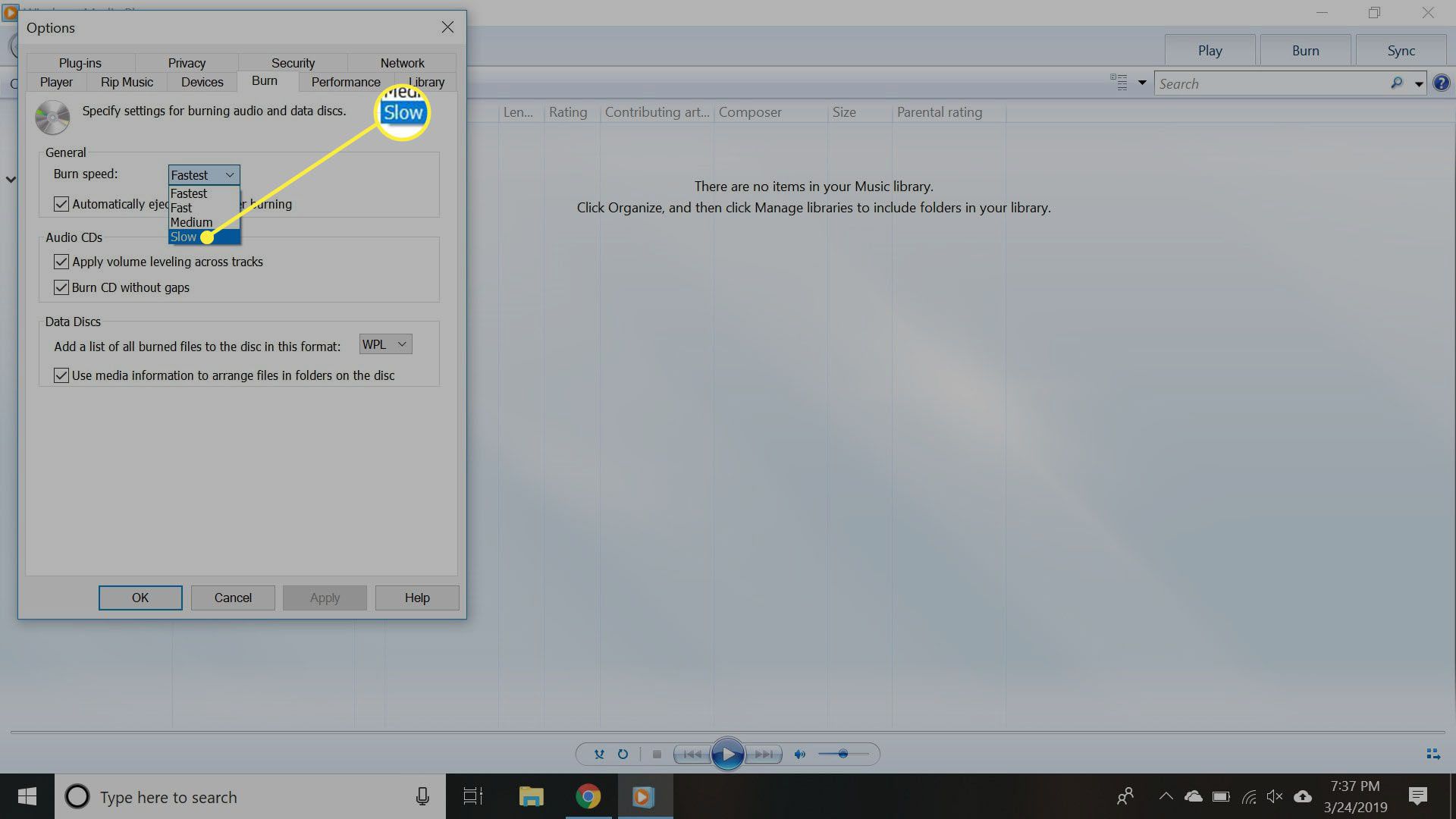Click the Repeat icon in transport bar

[623, 754]
